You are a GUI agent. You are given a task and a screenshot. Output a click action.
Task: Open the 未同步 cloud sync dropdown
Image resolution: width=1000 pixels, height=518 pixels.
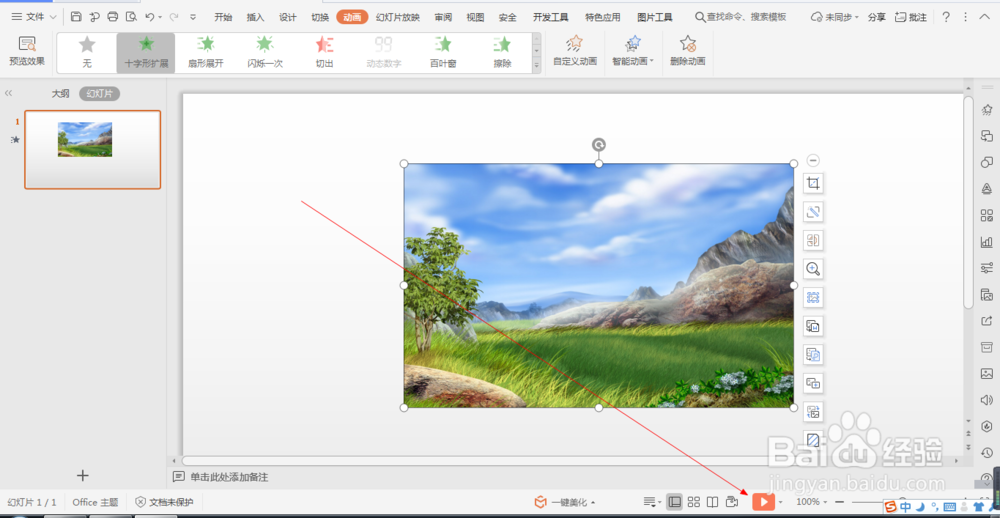(x=834, y=17)
